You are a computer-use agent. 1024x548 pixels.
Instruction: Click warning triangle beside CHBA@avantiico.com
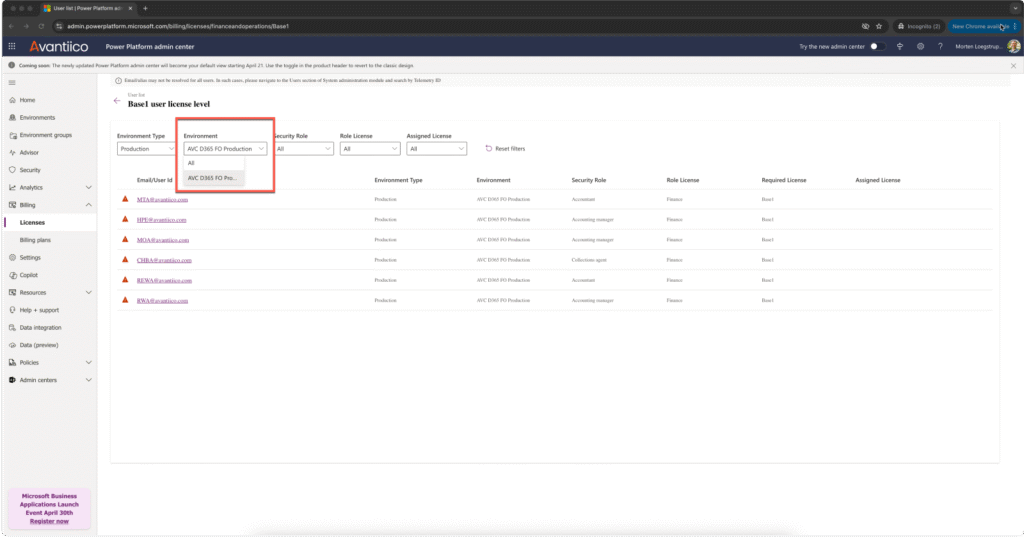point(125,260)
